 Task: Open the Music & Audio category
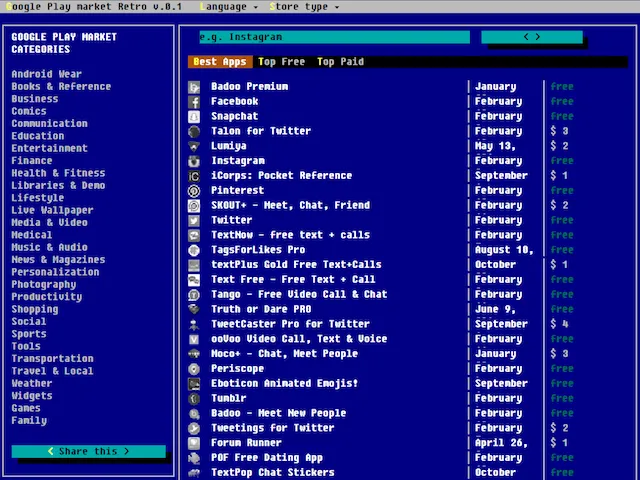pos(49,247)
